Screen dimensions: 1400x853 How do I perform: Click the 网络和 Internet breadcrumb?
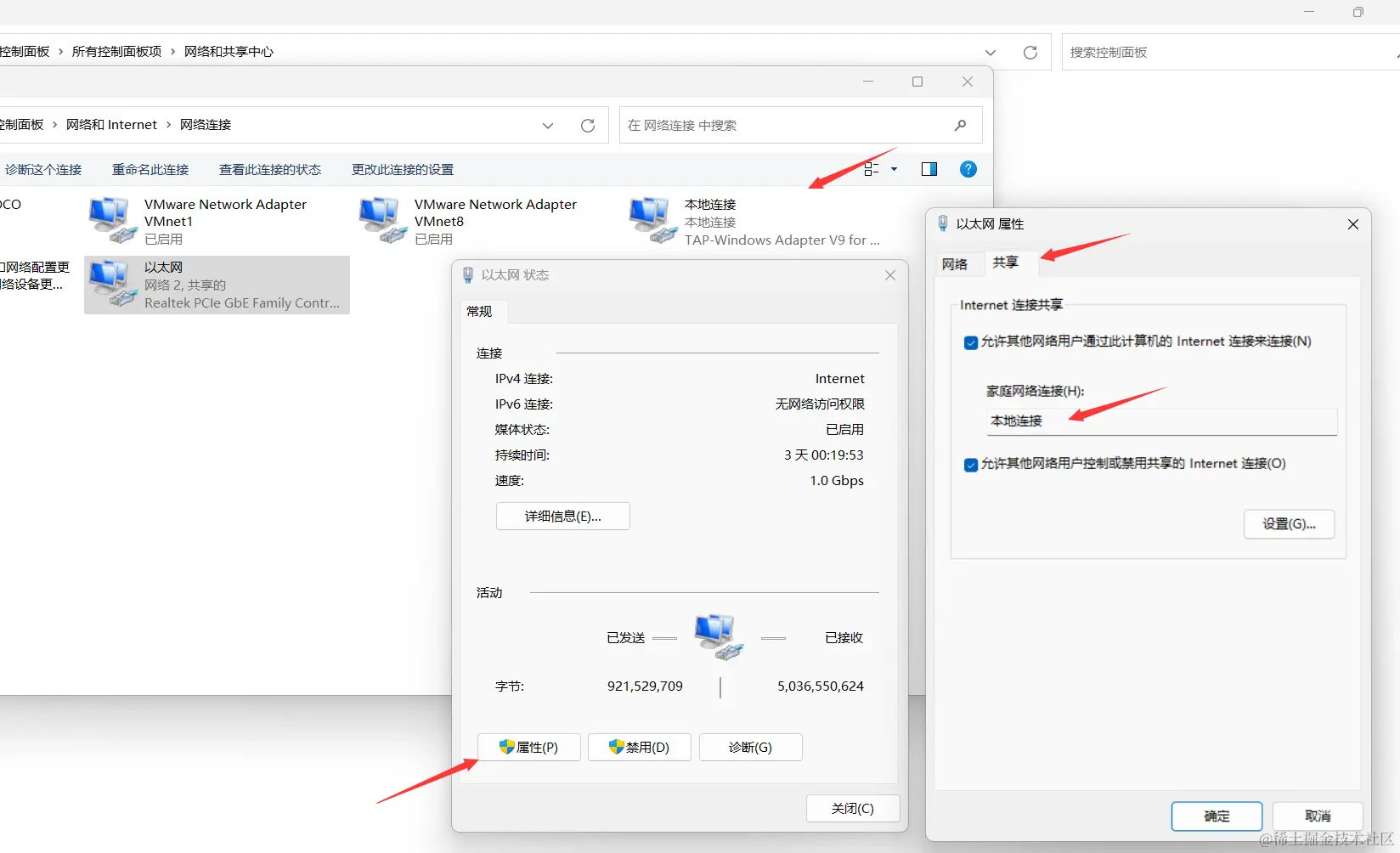point(112,125)
